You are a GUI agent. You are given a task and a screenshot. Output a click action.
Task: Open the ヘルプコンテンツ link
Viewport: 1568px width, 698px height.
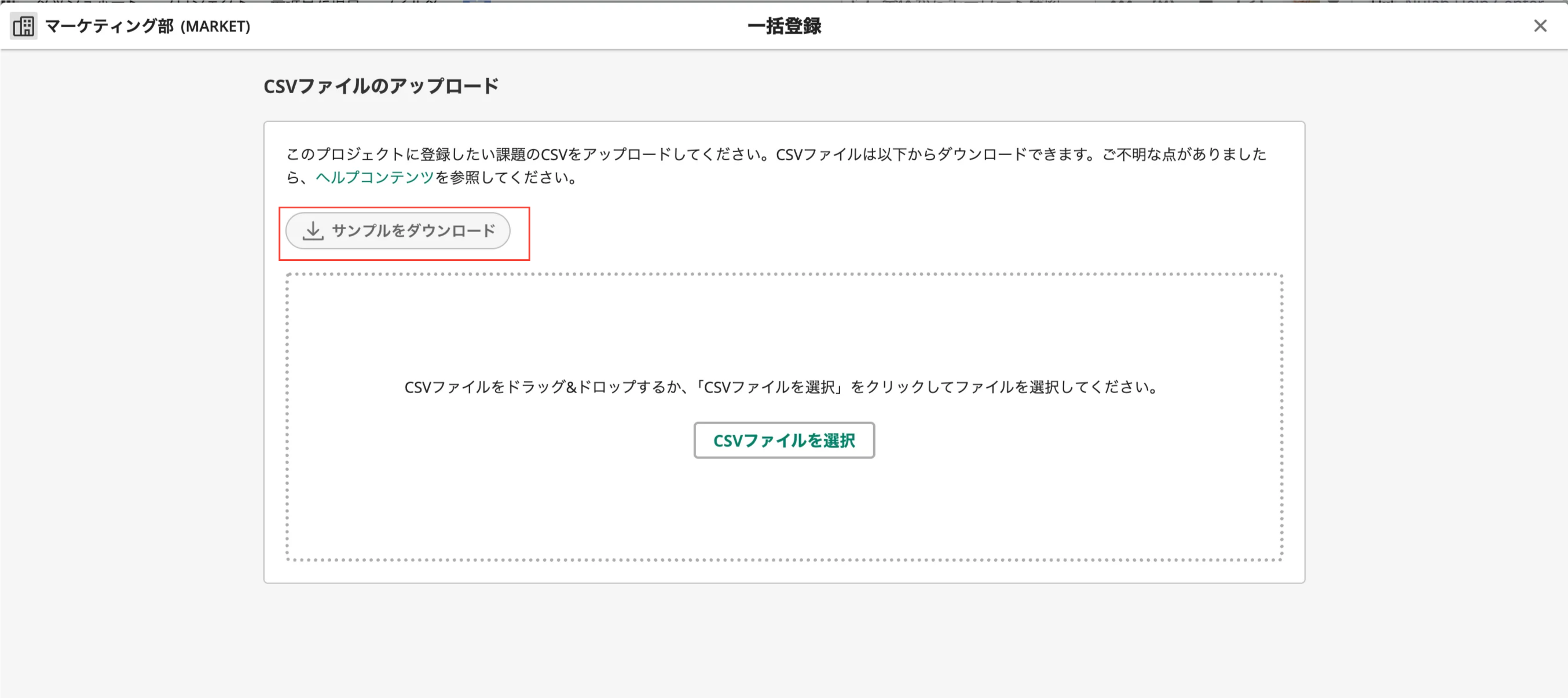(375, 177)
